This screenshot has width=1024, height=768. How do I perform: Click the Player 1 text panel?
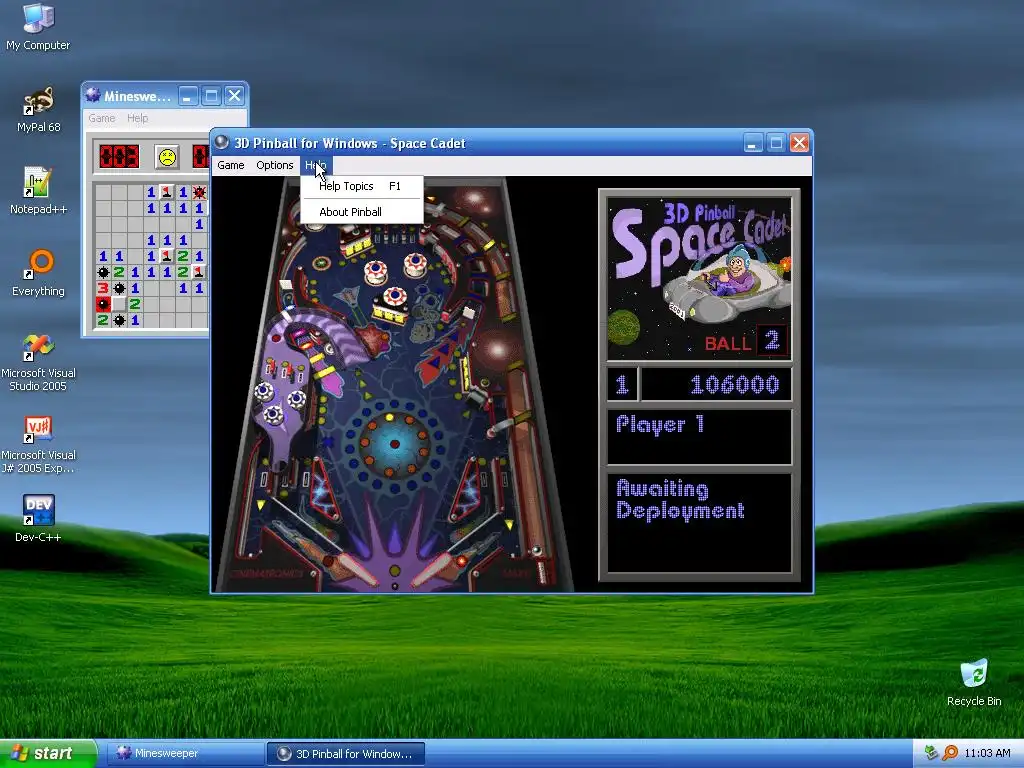point(699,437)
